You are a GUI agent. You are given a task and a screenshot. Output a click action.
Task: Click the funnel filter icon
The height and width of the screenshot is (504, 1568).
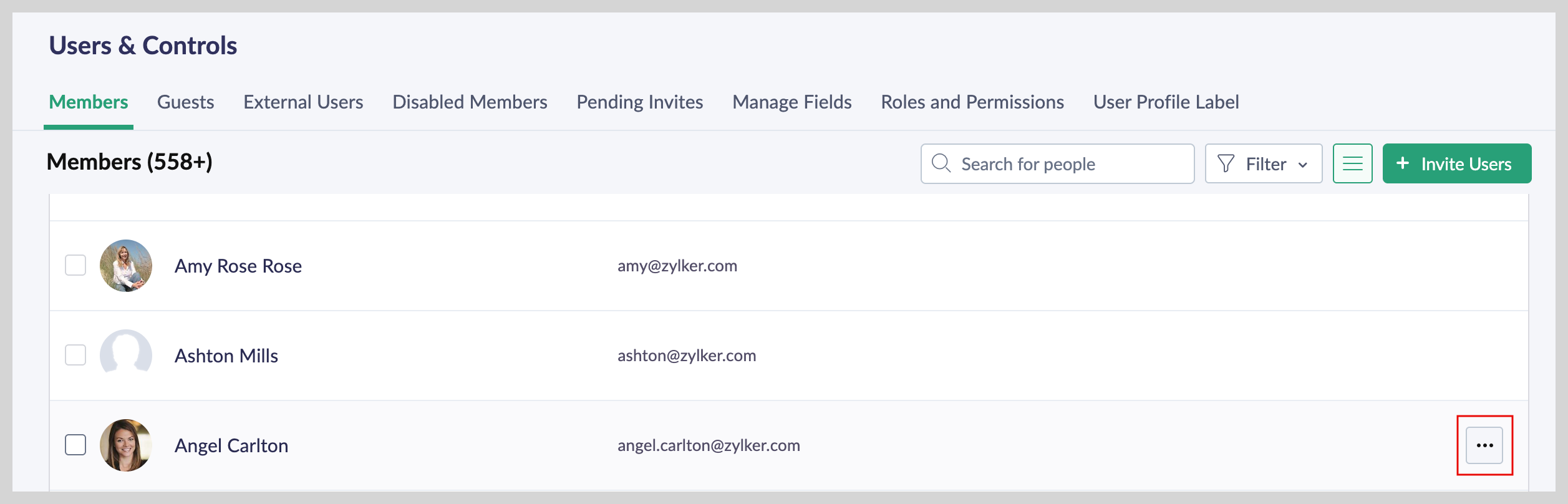coord(1226,163)
